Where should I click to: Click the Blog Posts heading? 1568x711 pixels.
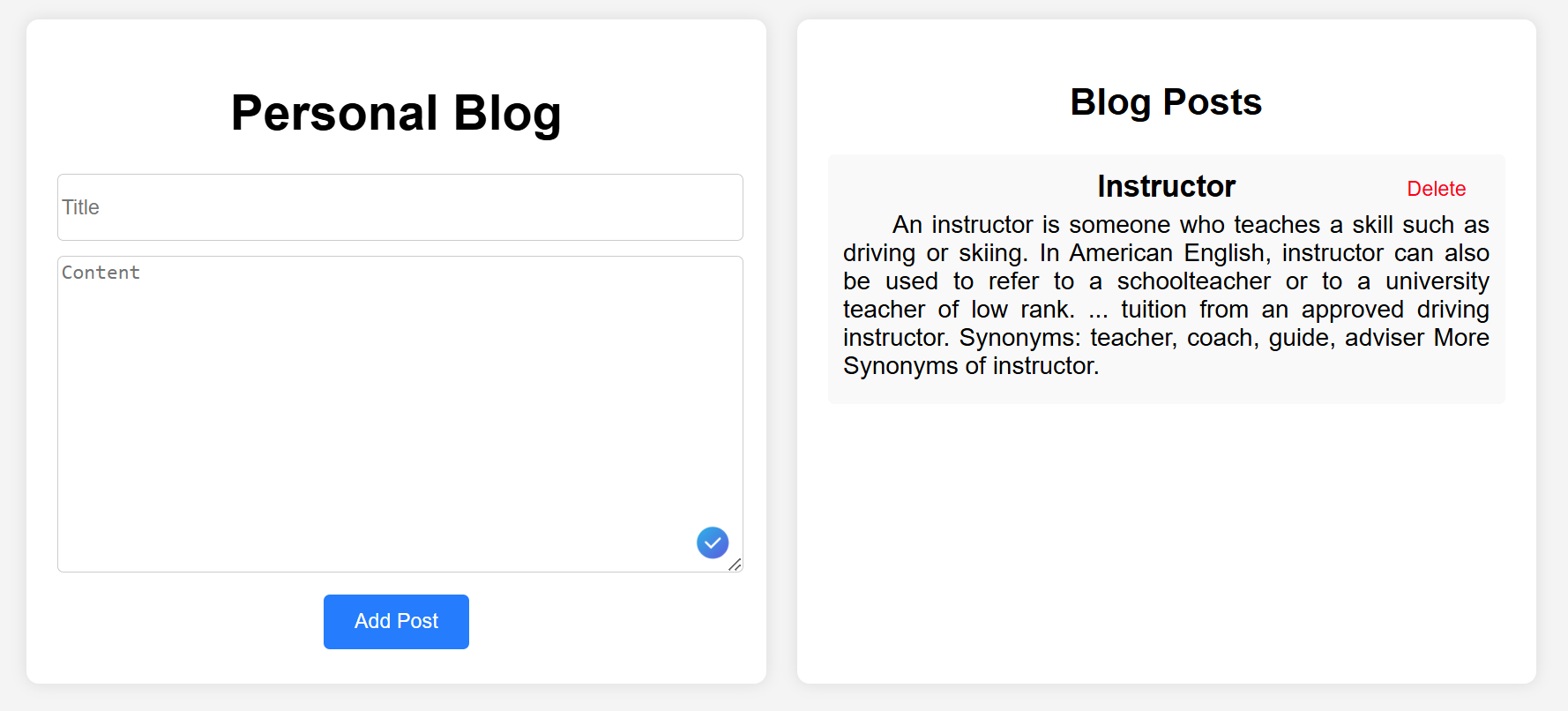point(1166,102)
